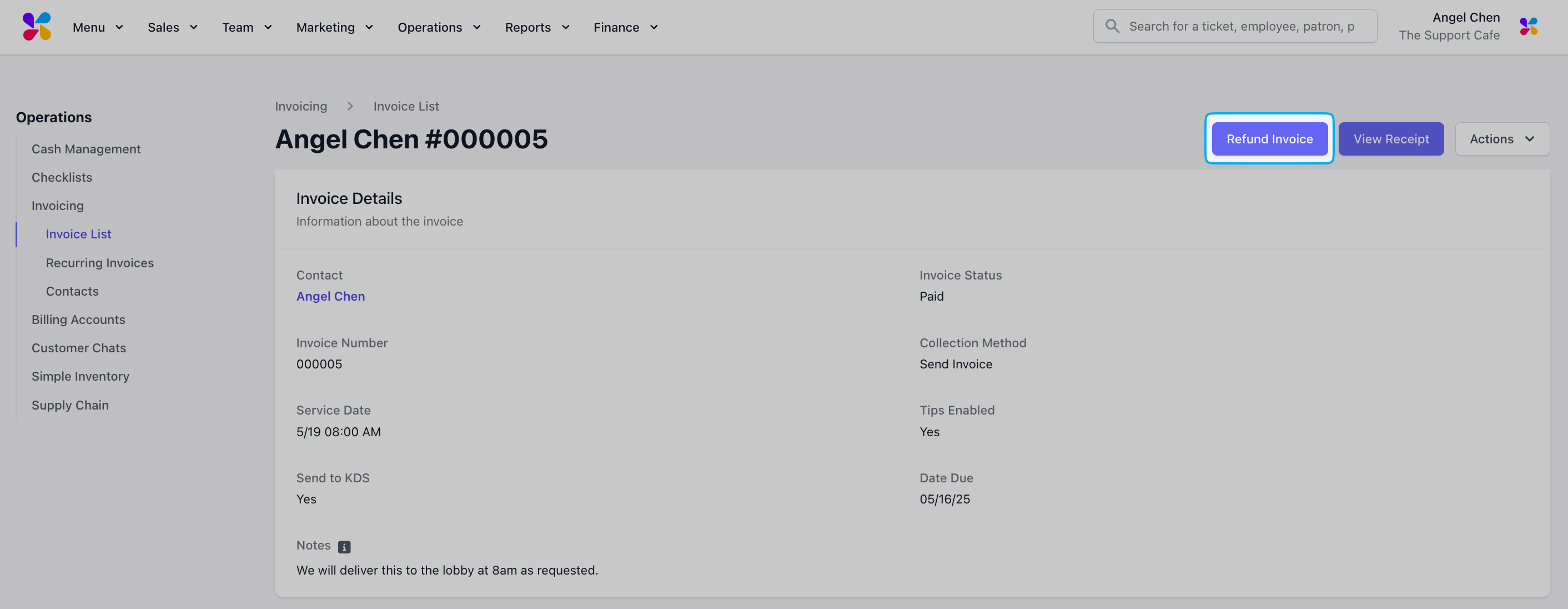Screen dimensions: 1568x609
Task: Click the colorful app logo top-left
Action: point(37,26)
